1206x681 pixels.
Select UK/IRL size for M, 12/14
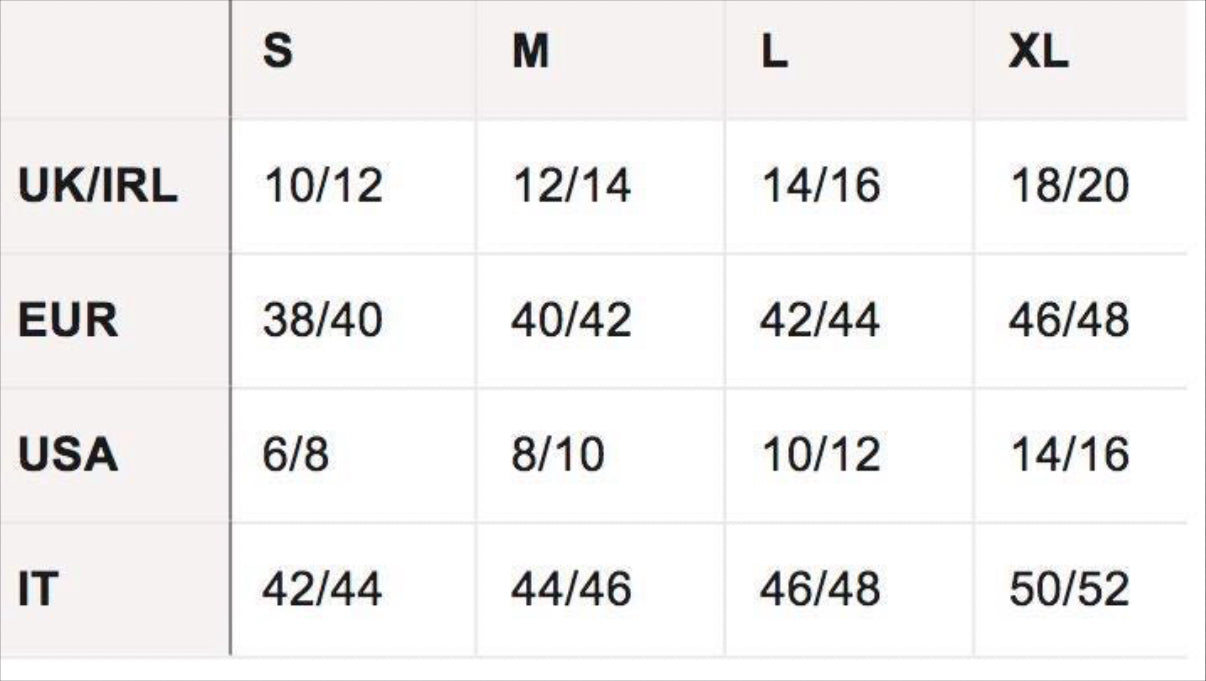572,186
